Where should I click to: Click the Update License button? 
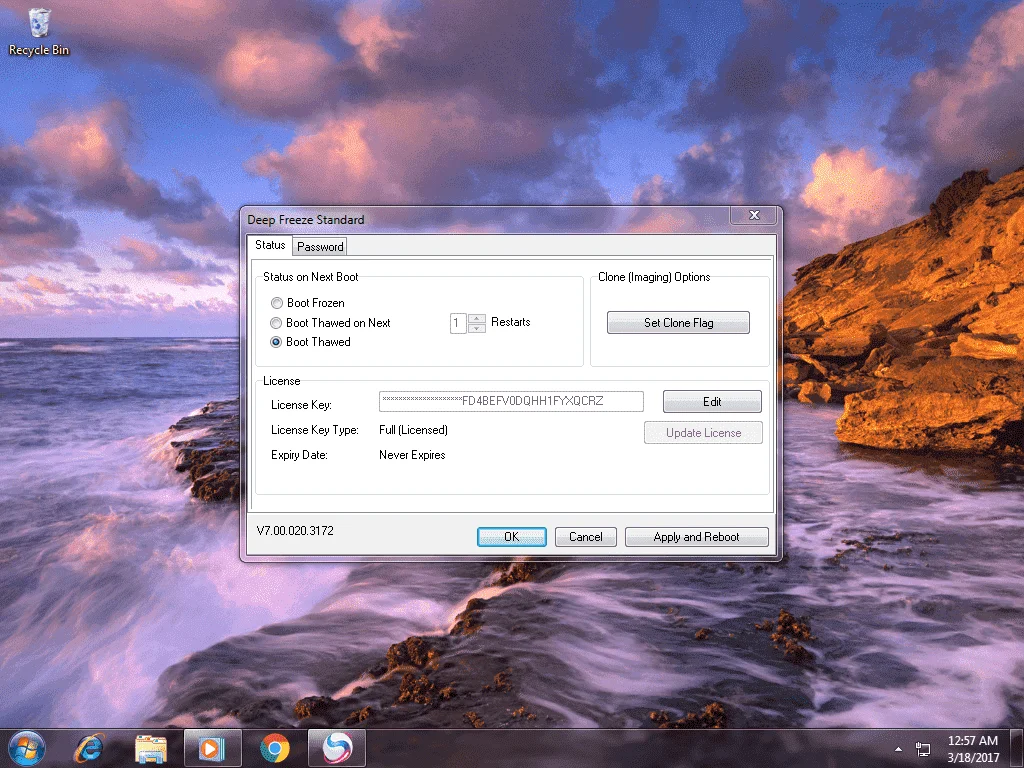pyautogui.click(x=703, y=433)
